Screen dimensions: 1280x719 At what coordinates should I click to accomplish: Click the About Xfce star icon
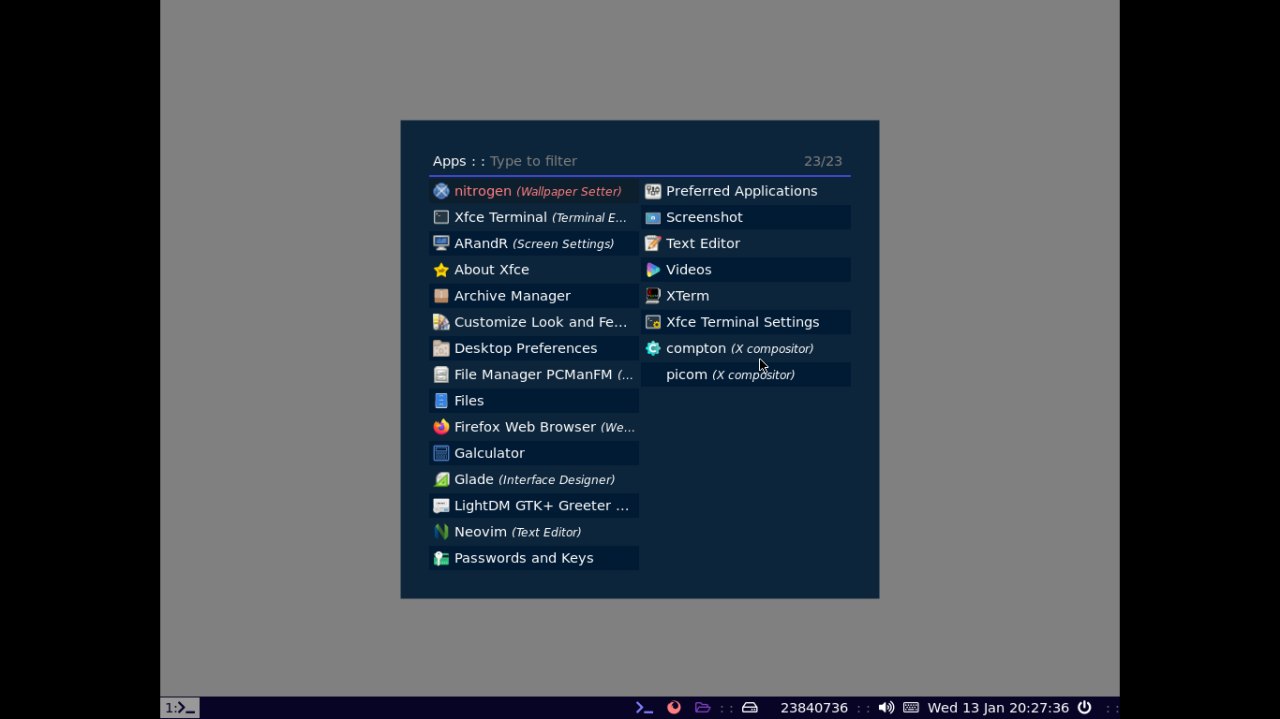(441, 270)
